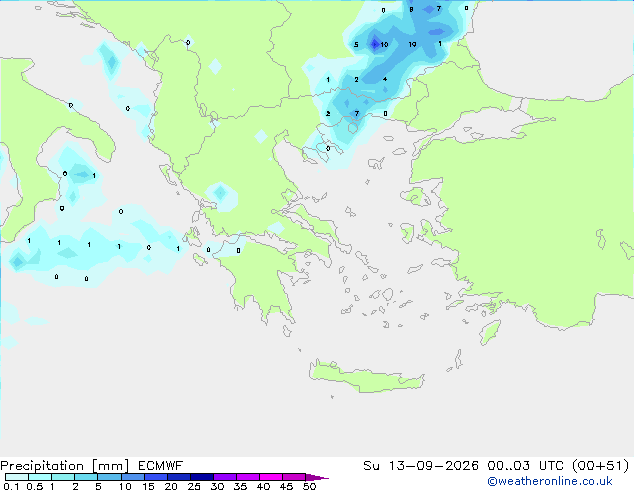Viewport: 634px width, 490px height.
Task: Click the date Su 13-09-2026 label
Action: click(x=421, y=465)
